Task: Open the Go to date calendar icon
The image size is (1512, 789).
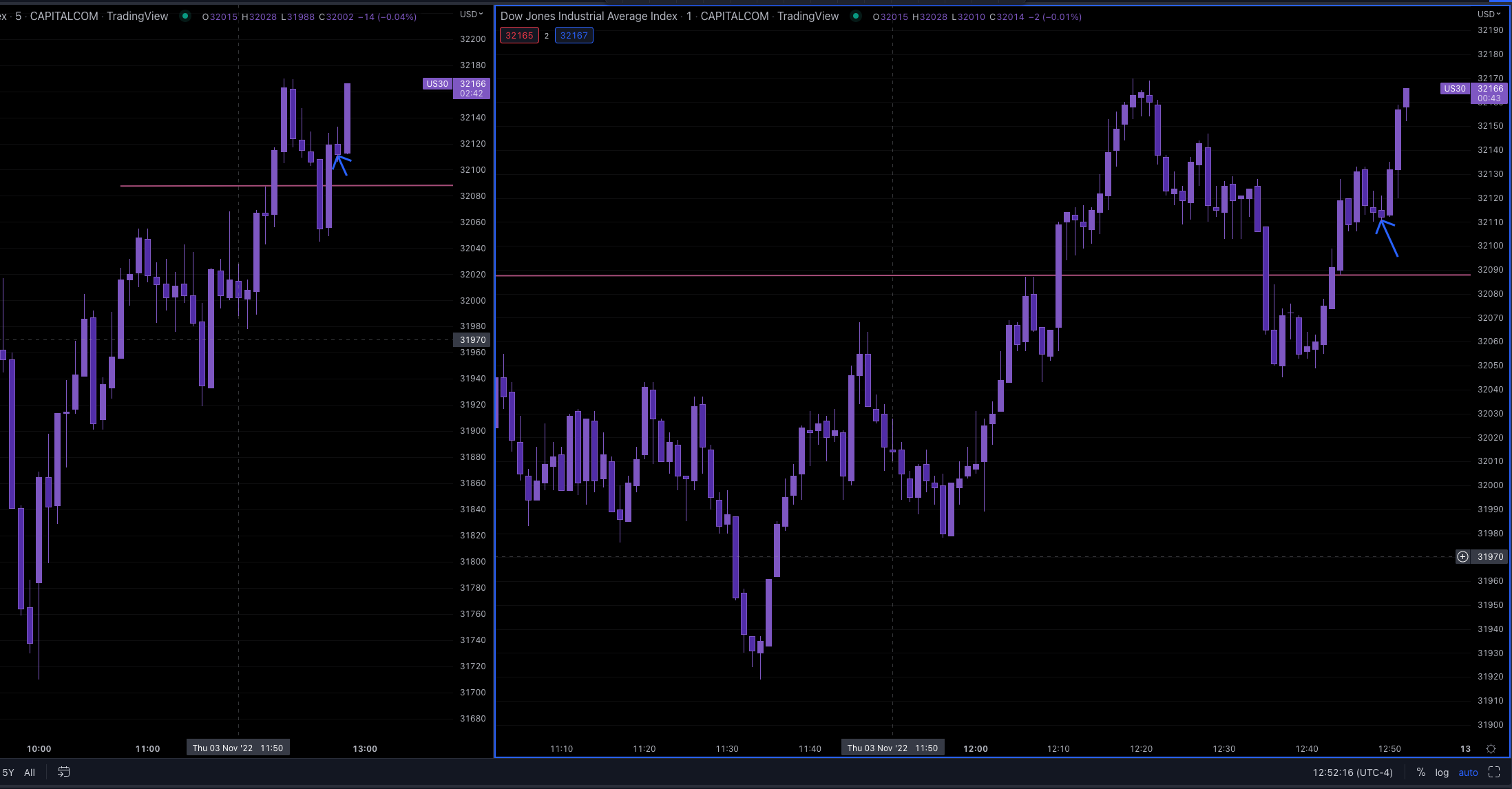Action: point(64,772)
